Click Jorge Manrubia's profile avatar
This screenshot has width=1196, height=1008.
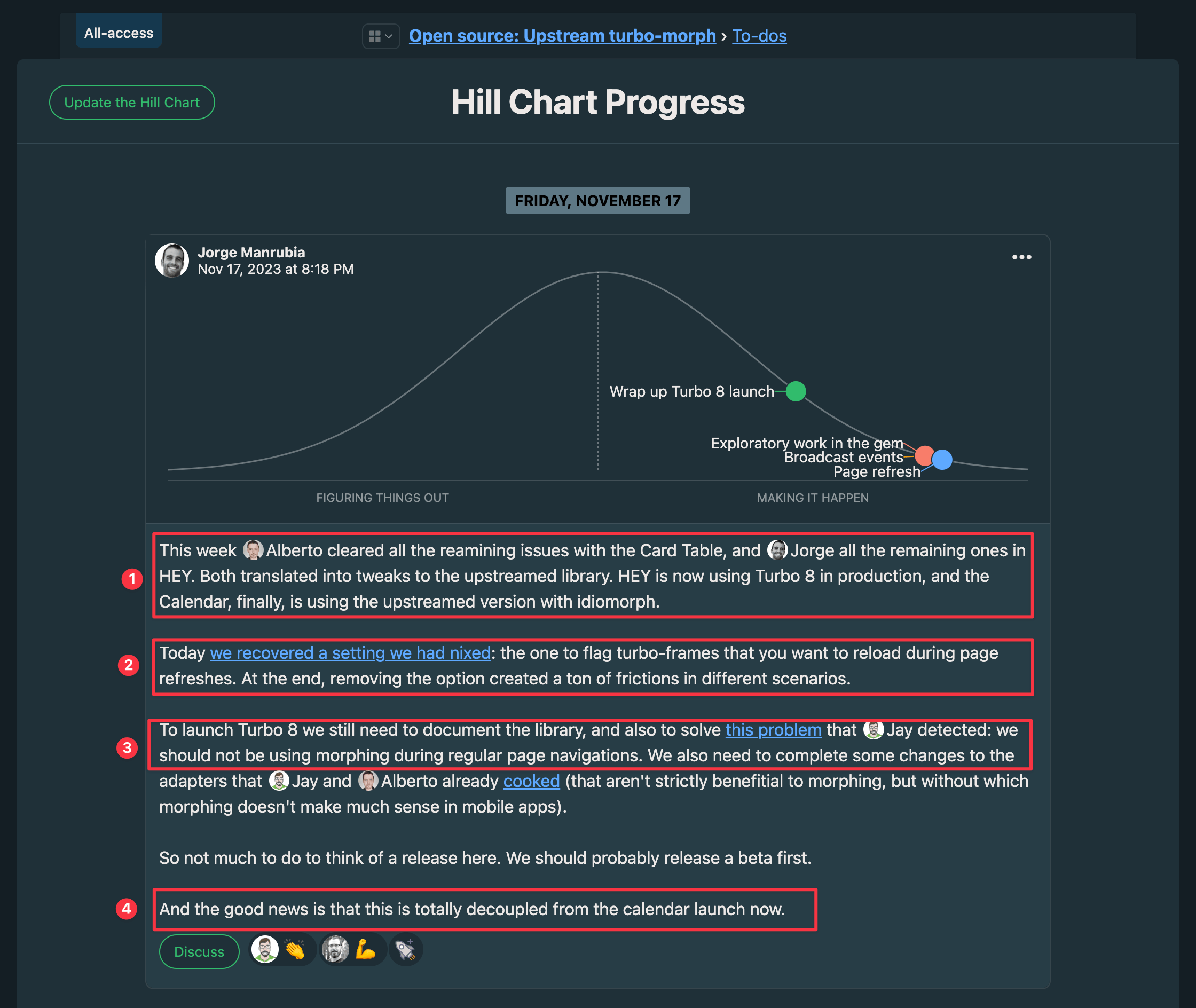point(172,261)
